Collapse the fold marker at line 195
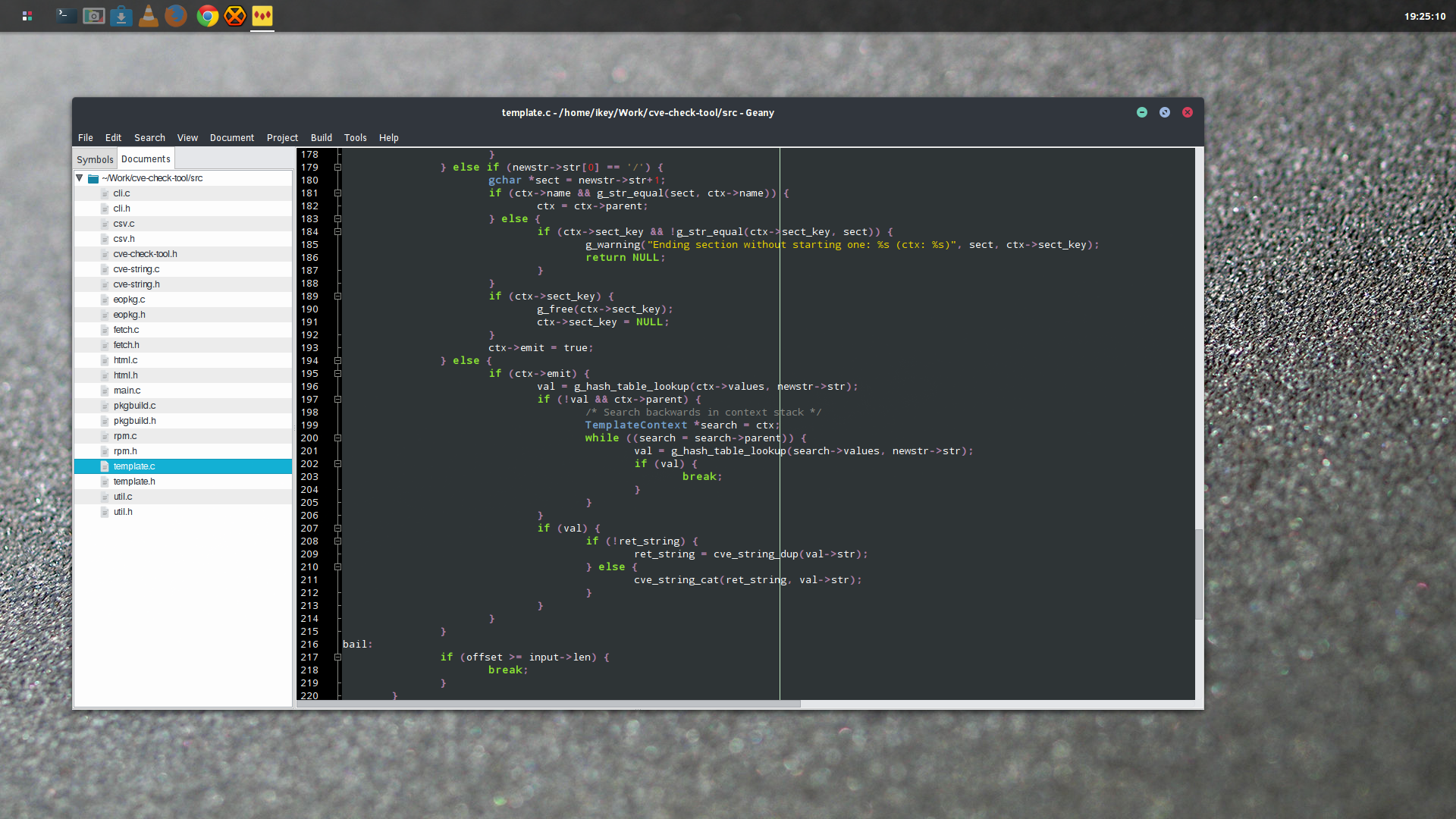The height and width of the screenshot is (819, 1456). (337, 374)
